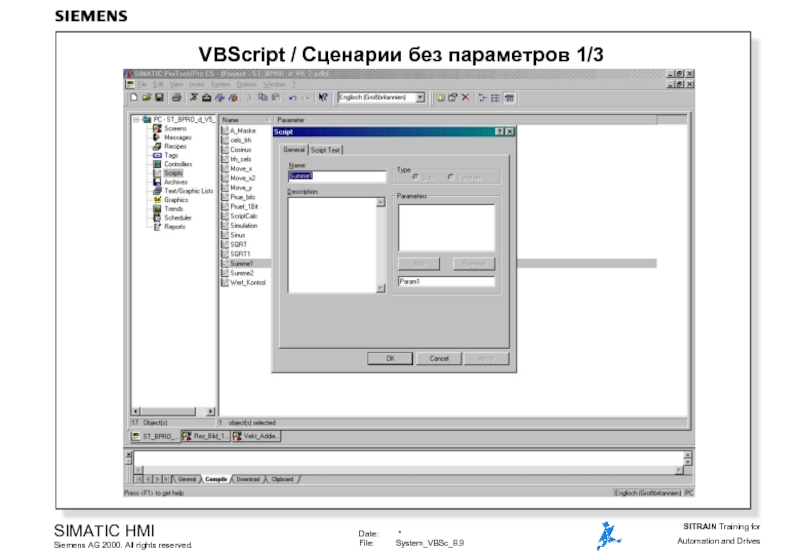This screenshot has width=800, height=554.
Task: Click the script icon beside A_Maske
Action: tap(224, 131)
